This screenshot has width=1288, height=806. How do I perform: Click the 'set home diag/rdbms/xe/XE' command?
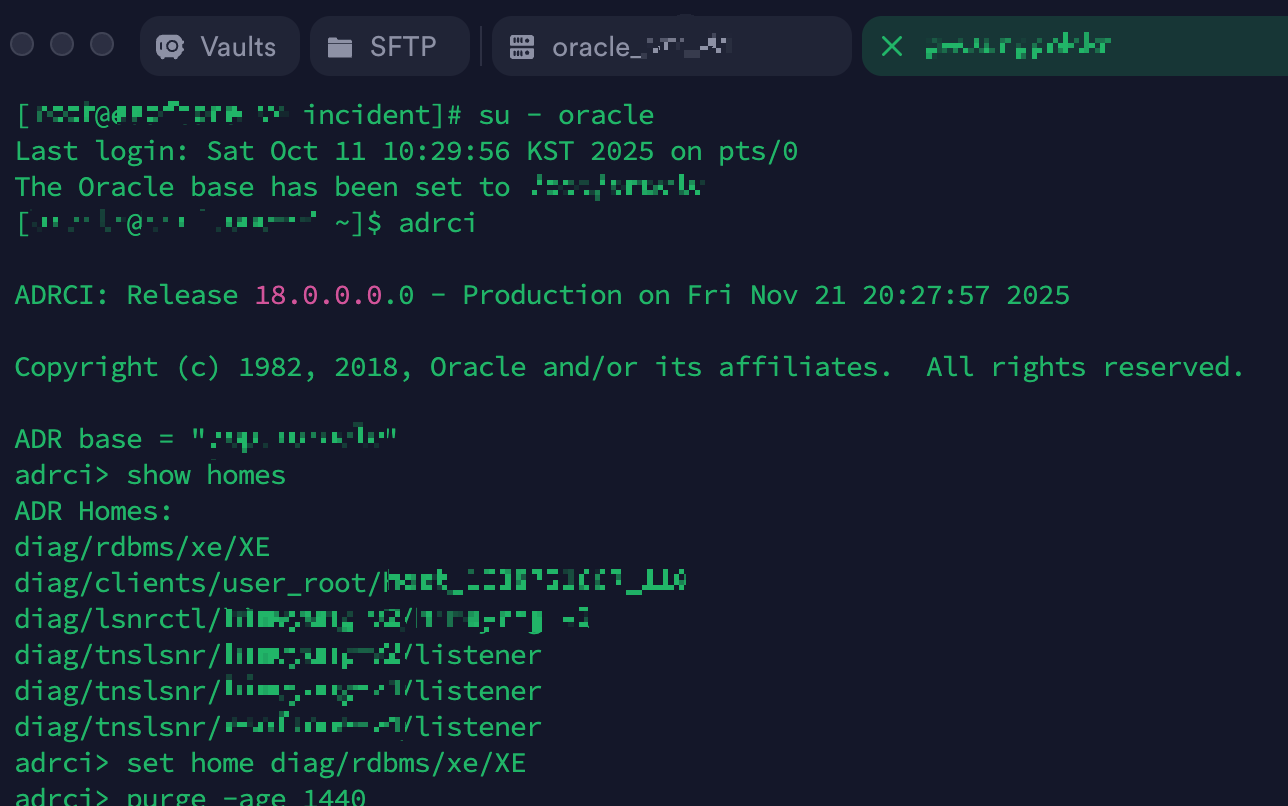click(326, 763)
